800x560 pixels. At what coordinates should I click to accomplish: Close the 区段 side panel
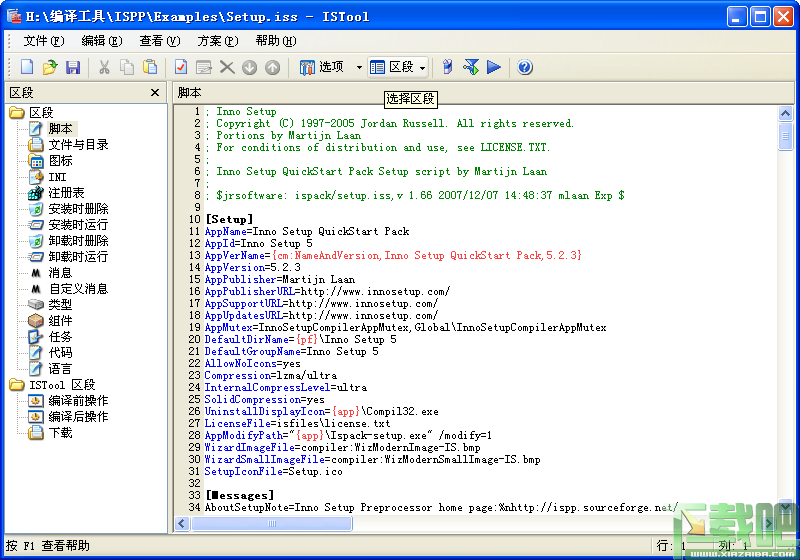point(155,92)
